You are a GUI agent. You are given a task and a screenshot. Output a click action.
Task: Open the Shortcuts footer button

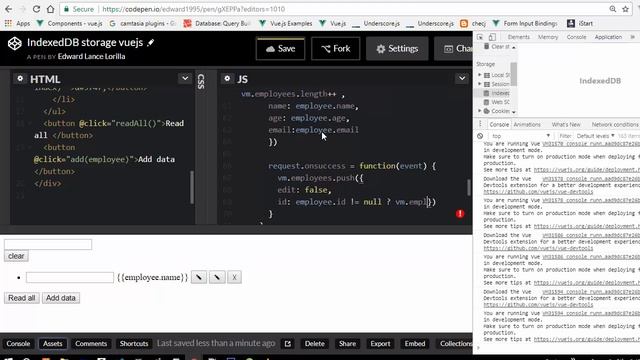click(x=133, y=344)
